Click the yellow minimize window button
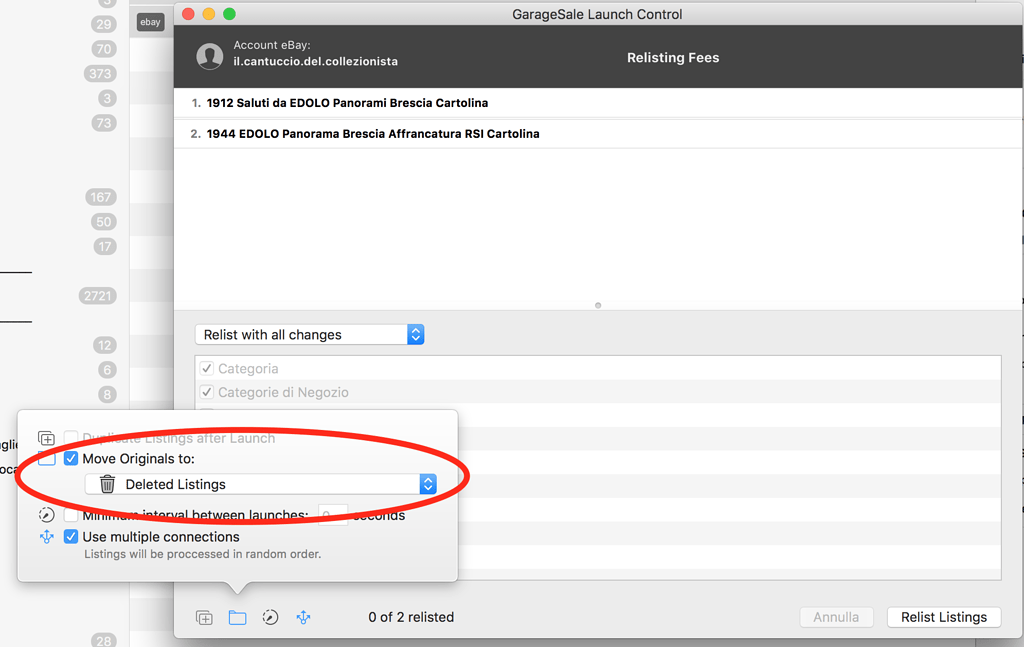Viewport: 1024px width, 647px height. coord(209,14)
